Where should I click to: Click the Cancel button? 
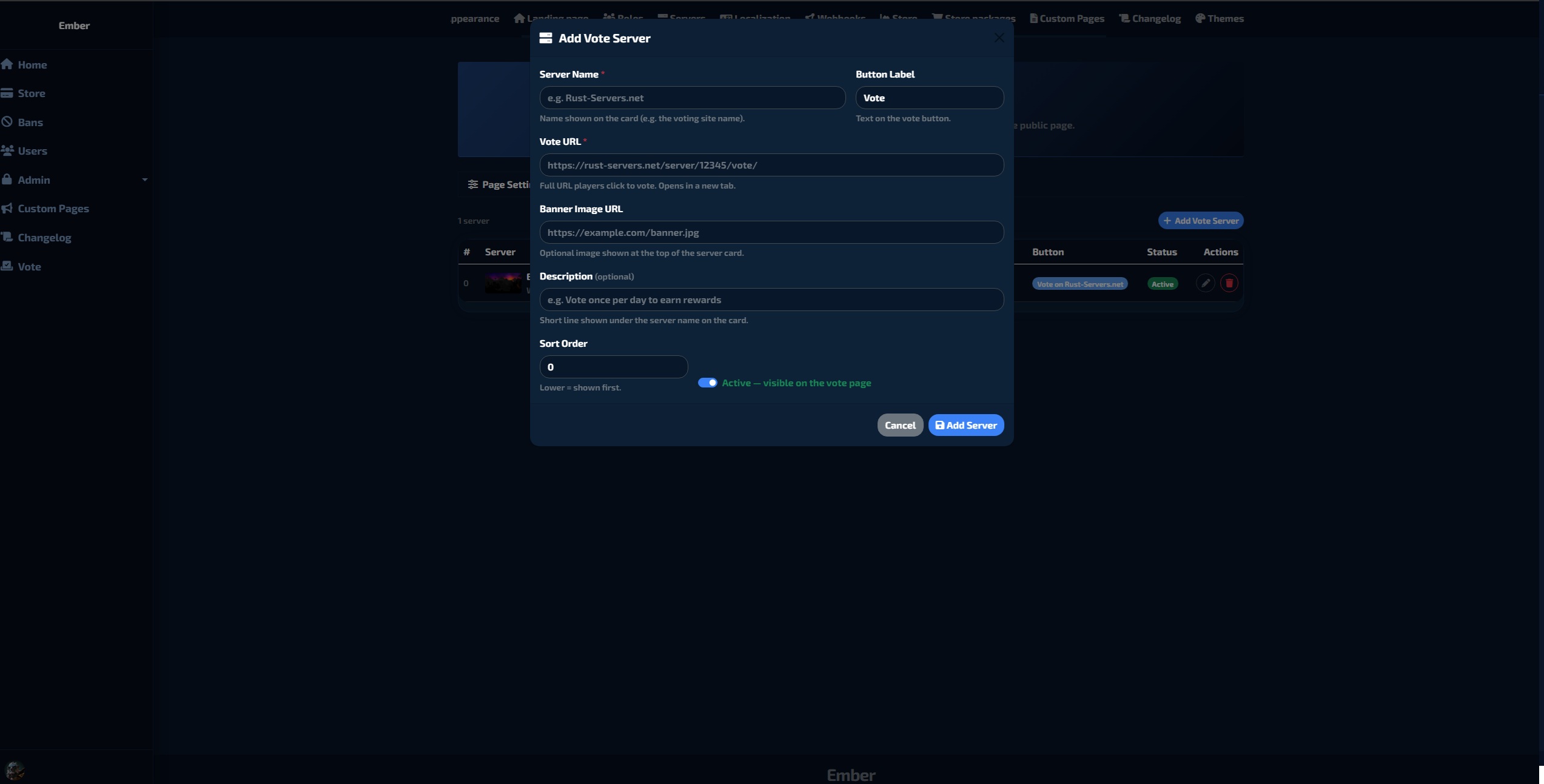[899, 425]
